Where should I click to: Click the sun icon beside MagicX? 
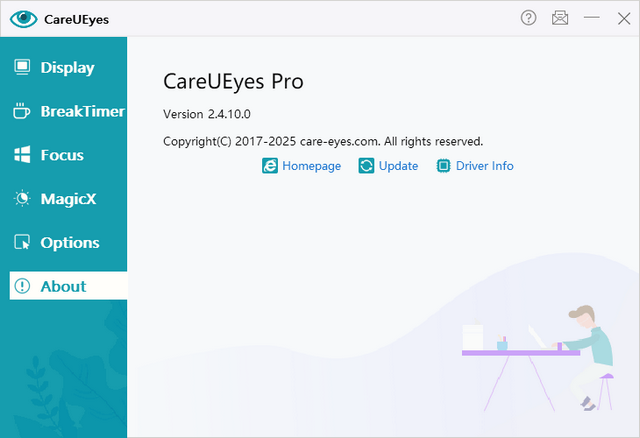[x=22, y=199]
